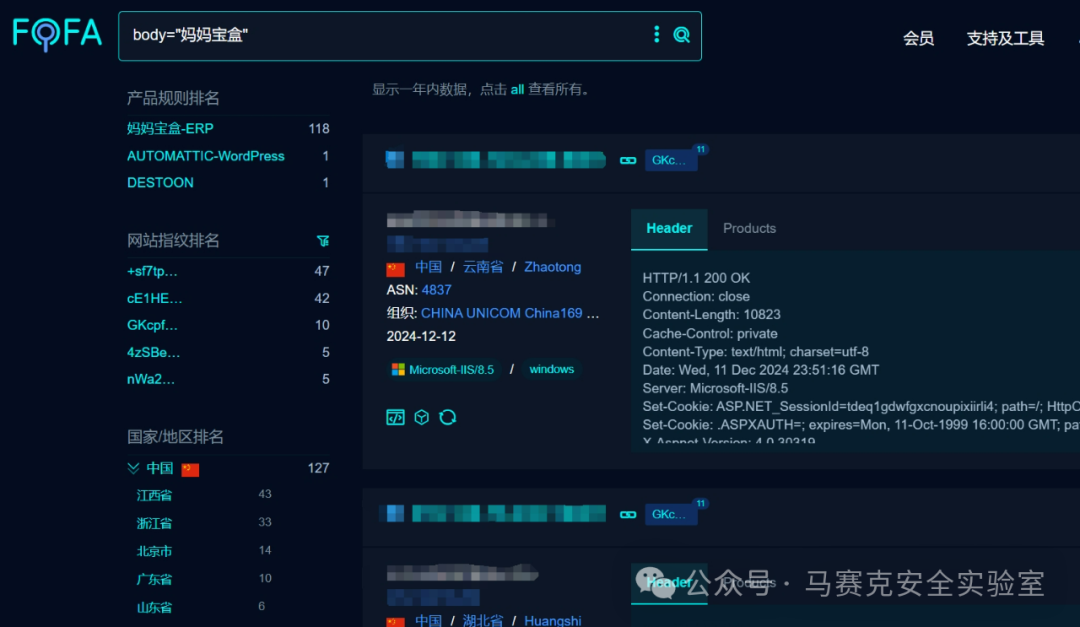Viewport: 1080px width, 627px height.
Task: Click the cube product icon under Zhaotong result
Action: [422, 417]
